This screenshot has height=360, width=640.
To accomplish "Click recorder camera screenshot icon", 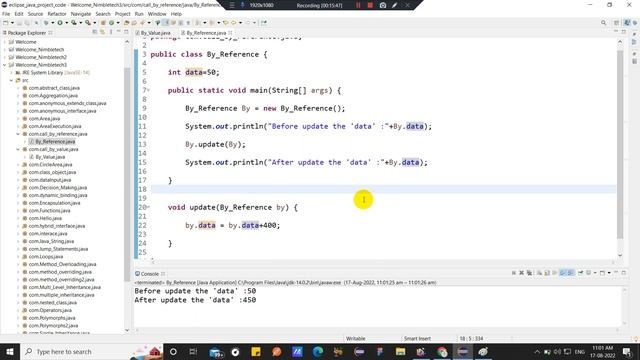I will tap(383, 5).
